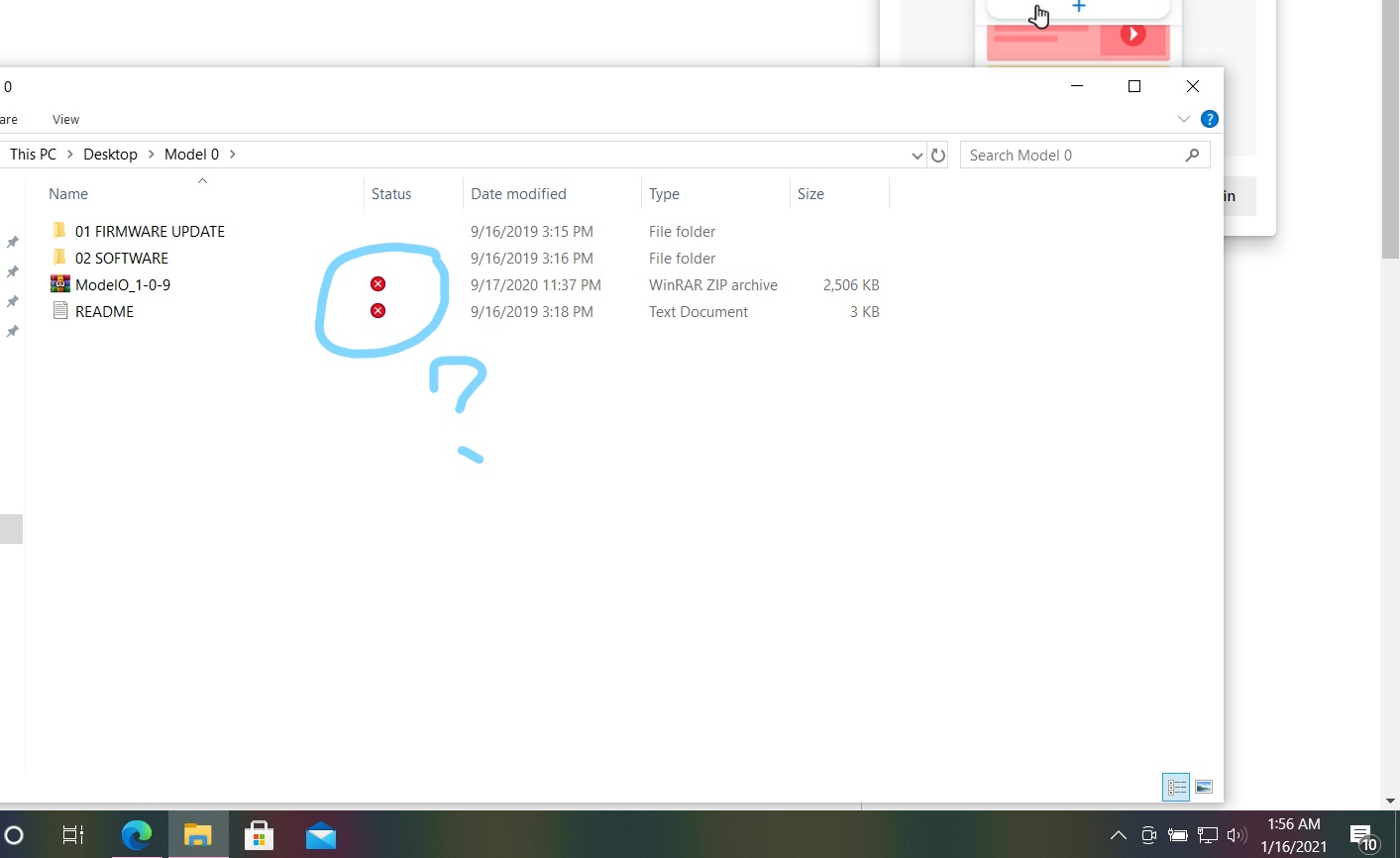1400x858 pixels.
Task: Click Desktop in the breadcrumb path
Action: [110, 155]
